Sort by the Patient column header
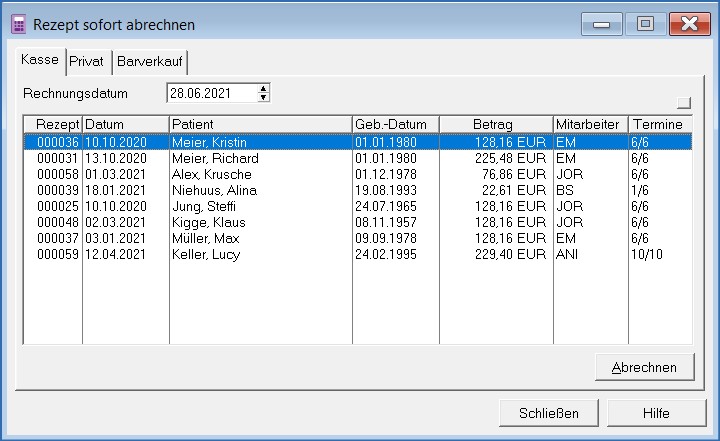 261,124
